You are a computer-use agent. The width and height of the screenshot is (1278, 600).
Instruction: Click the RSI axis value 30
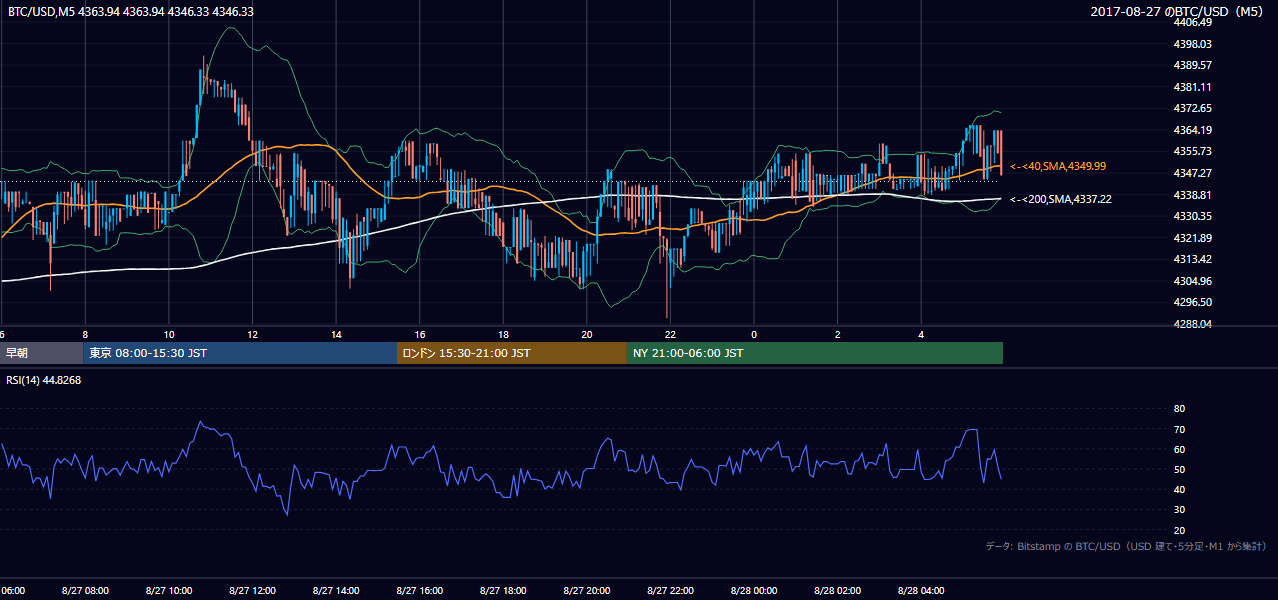1179,510
